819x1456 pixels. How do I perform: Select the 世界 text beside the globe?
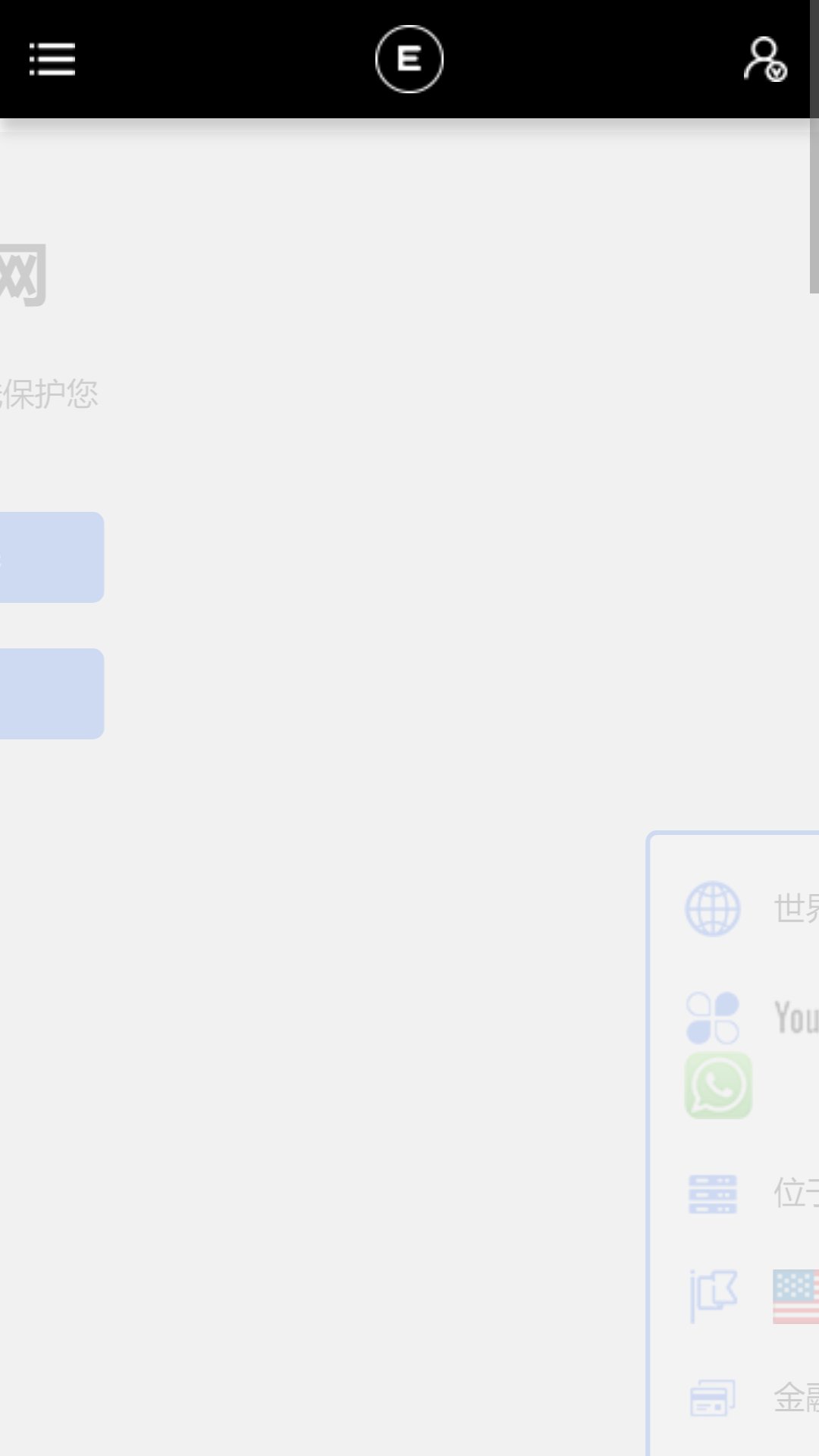(796, 908)
